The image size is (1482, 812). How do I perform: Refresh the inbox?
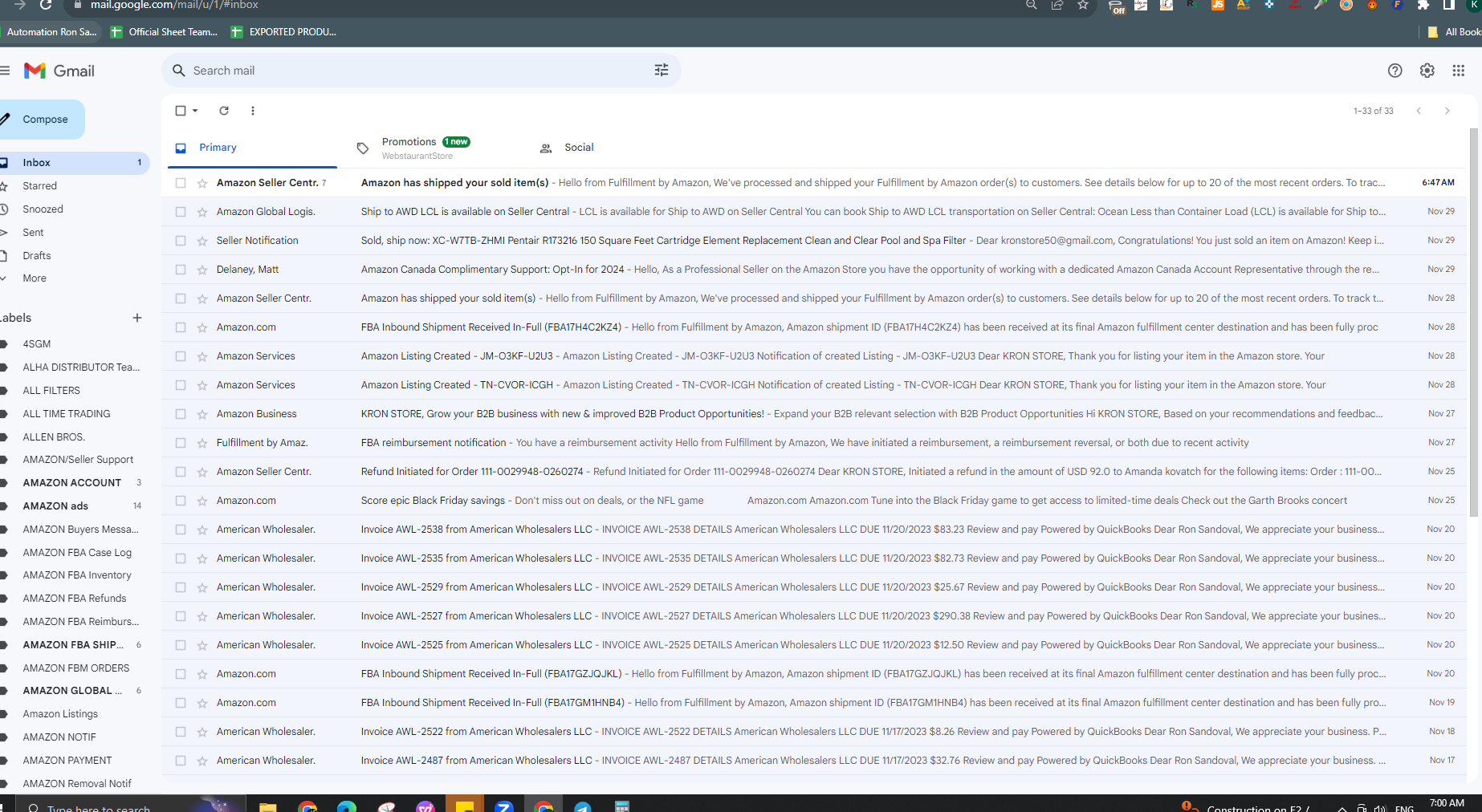coord(224,111)
